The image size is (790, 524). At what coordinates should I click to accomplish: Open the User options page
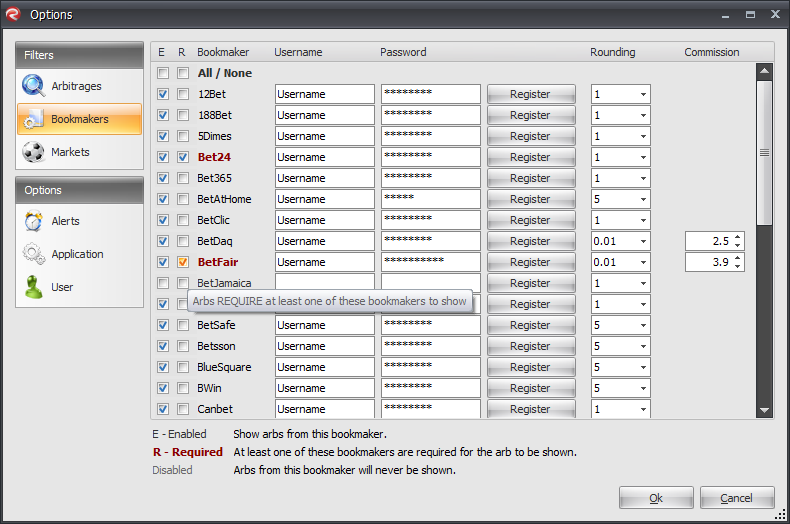(x=80, y=287)
